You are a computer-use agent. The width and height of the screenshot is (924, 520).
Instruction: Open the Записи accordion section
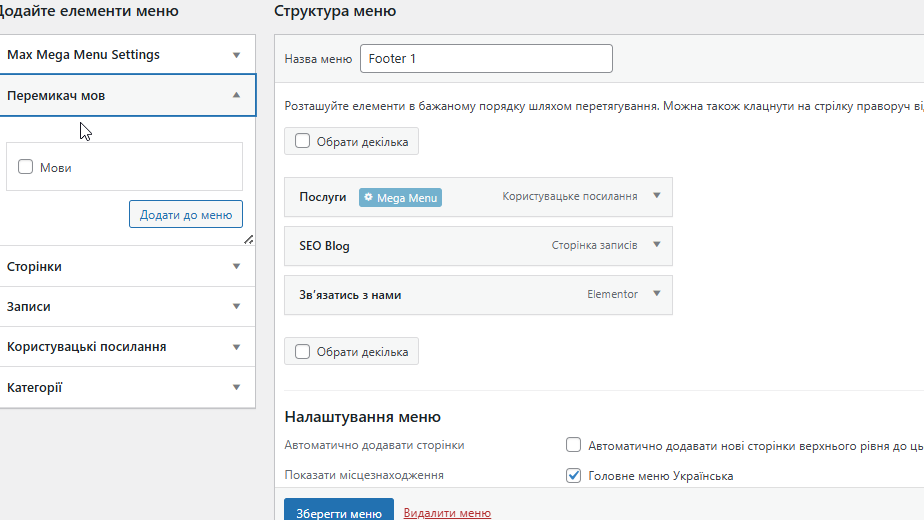(236, 306)
